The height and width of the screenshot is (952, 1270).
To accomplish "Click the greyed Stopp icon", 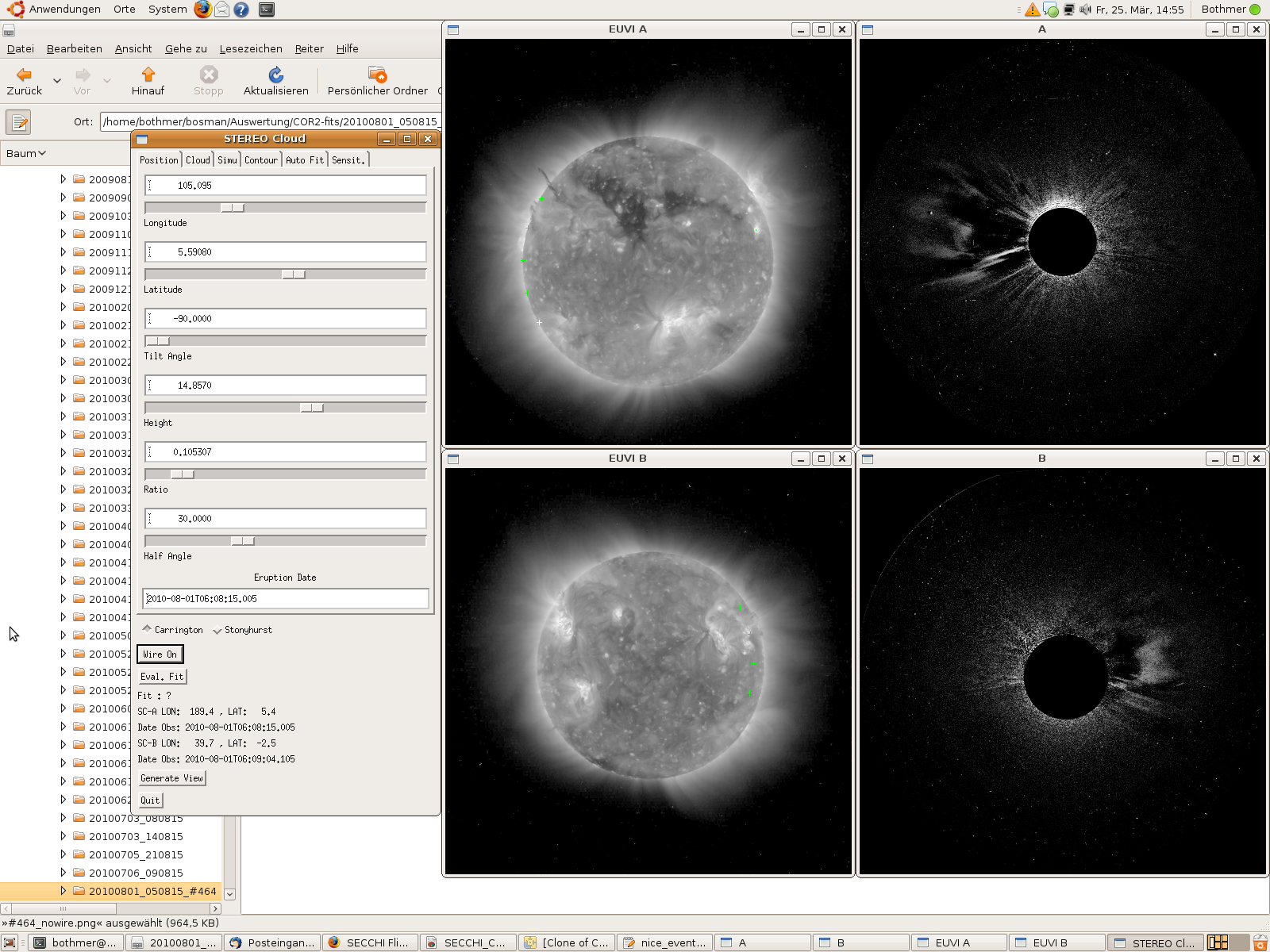I will [209, 75].
